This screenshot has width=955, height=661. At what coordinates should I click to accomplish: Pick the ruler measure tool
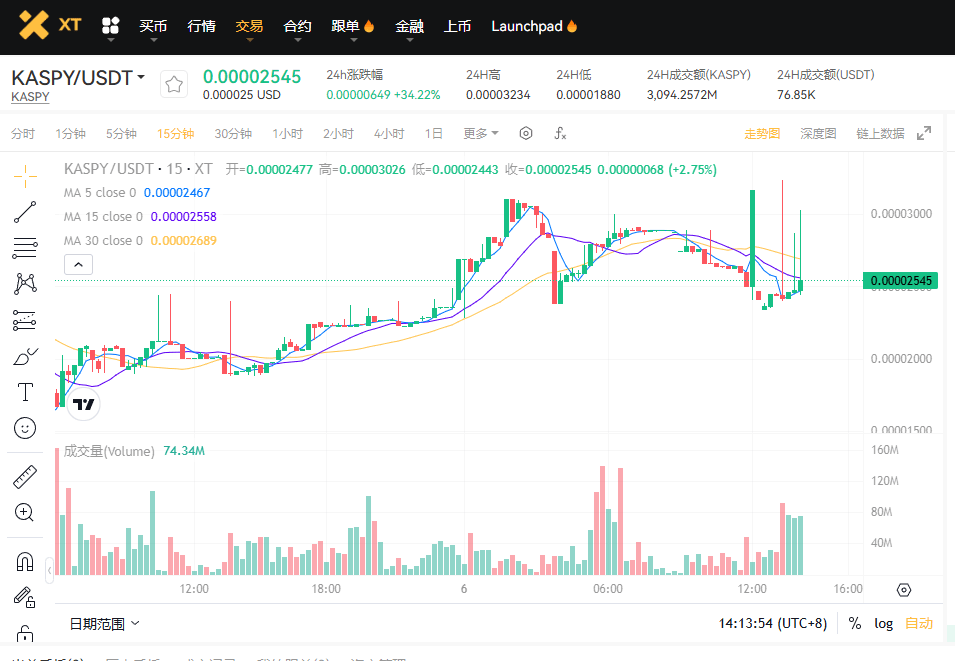25,476
